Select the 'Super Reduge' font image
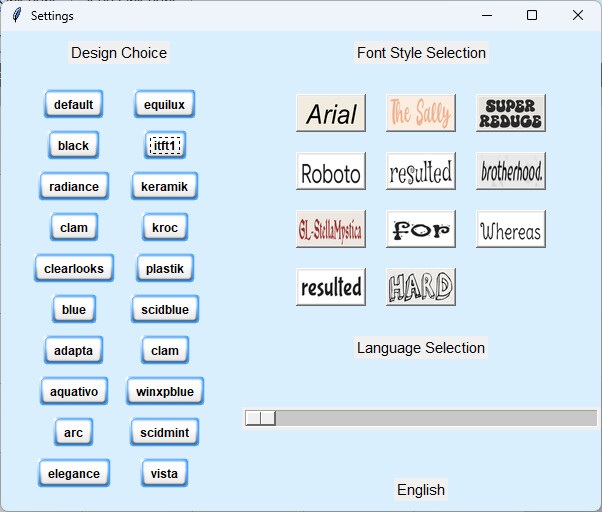This screenshot has width=602, height=512. [x=511, y=113]
